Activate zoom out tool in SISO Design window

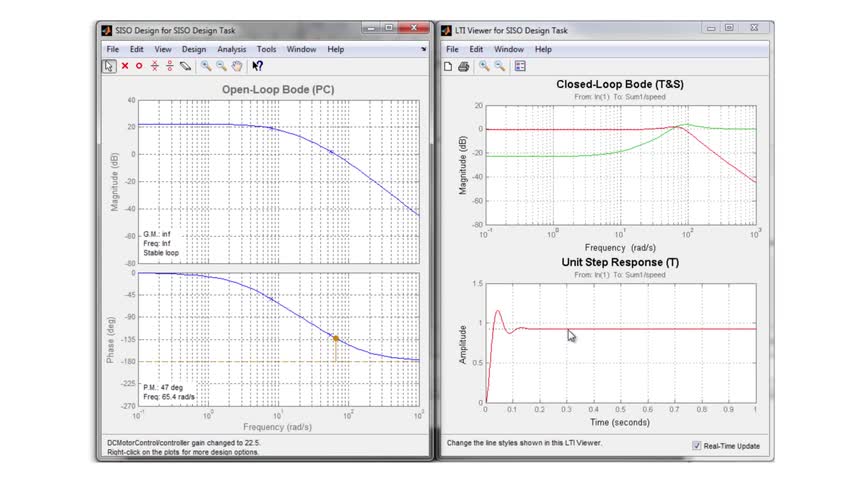[221, 66]
